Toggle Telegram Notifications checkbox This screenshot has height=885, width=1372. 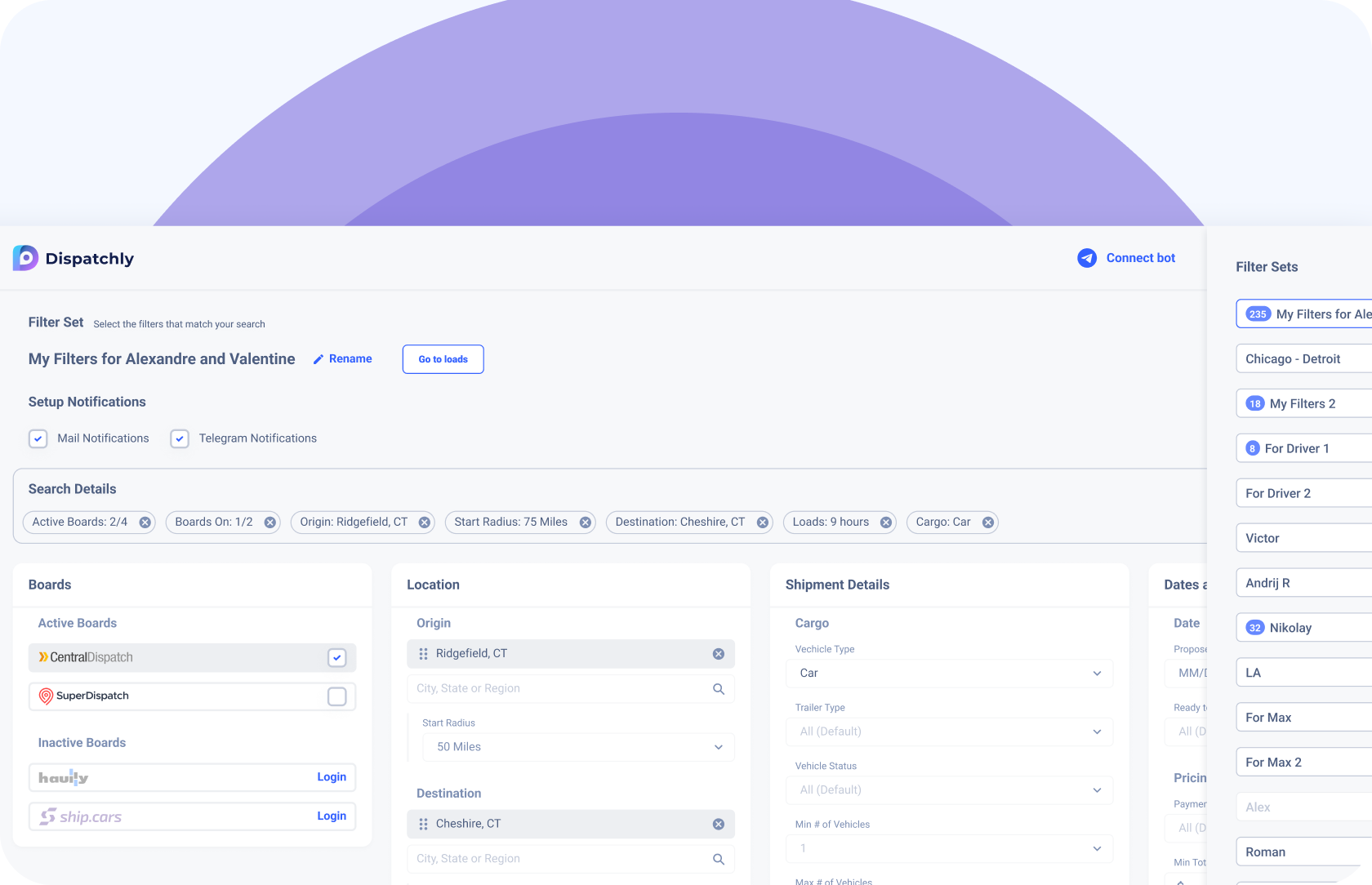180,438
